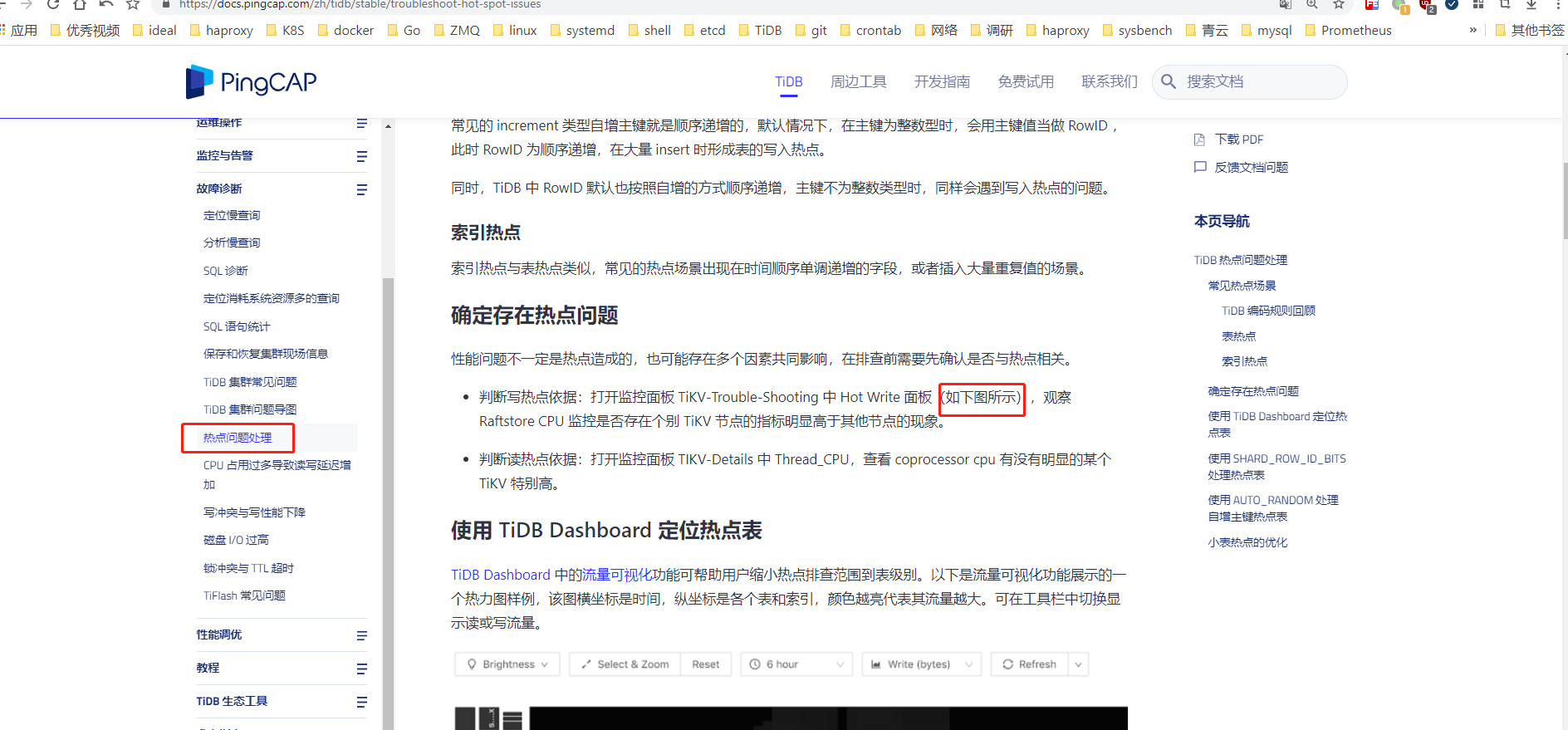1568x730 pixels.
Task: Open the 保存和恢复集群现场信息 sidebar page
Action: [266, 354]
